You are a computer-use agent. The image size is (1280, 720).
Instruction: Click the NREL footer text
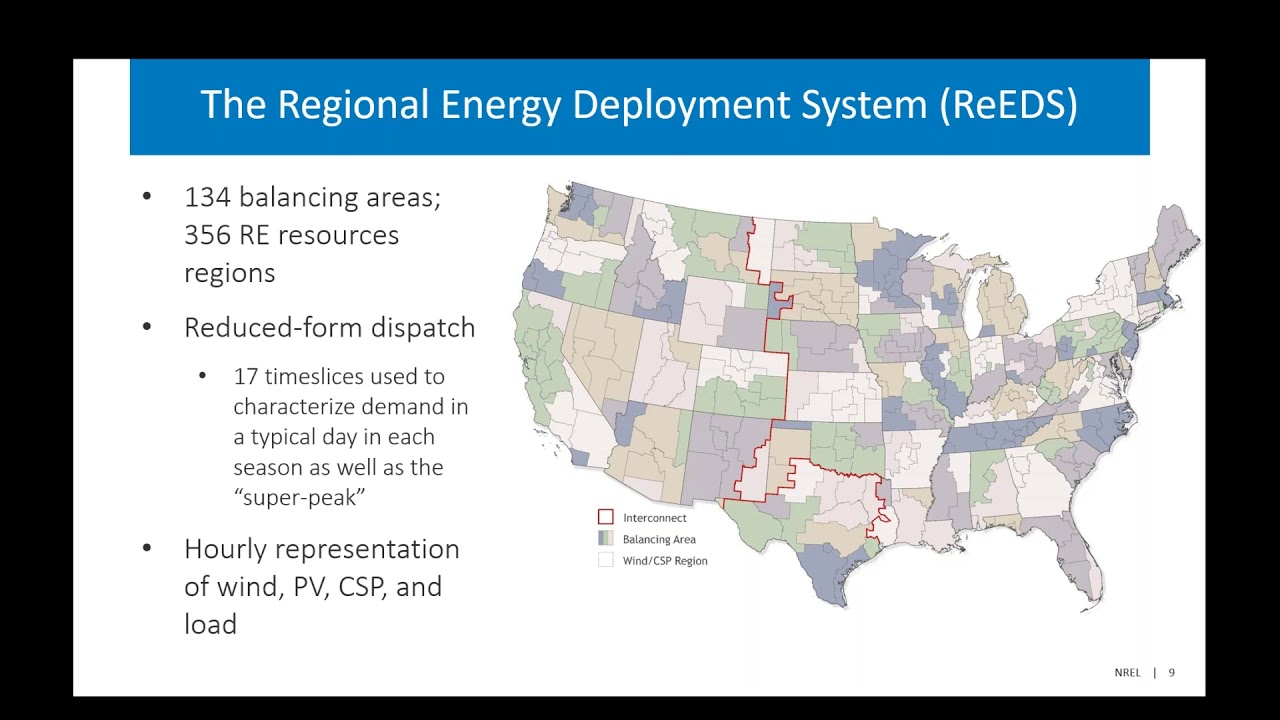pos(1127,673)
